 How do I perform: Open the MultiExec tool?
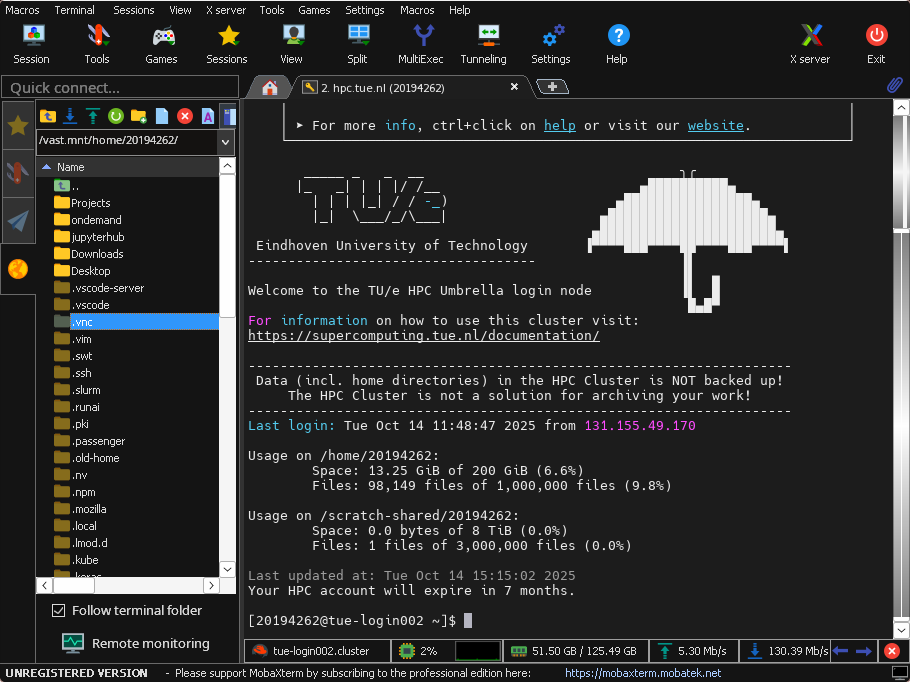point(421,43)
